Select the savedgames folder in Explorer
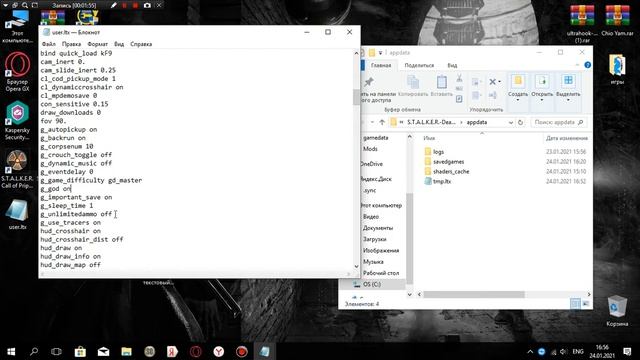 coord(448,162)
